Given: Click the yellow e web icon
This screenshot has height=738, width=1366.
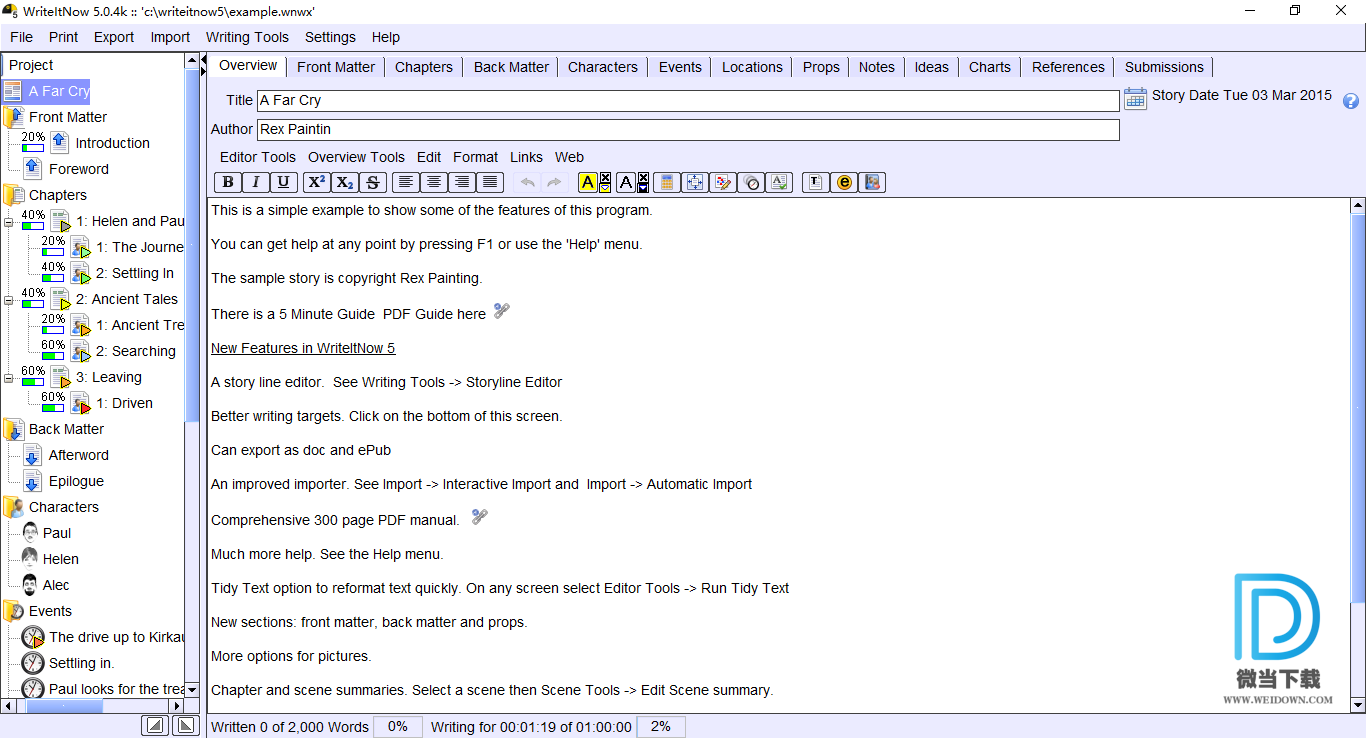Looking at the screenshot, I should [844, 182].
